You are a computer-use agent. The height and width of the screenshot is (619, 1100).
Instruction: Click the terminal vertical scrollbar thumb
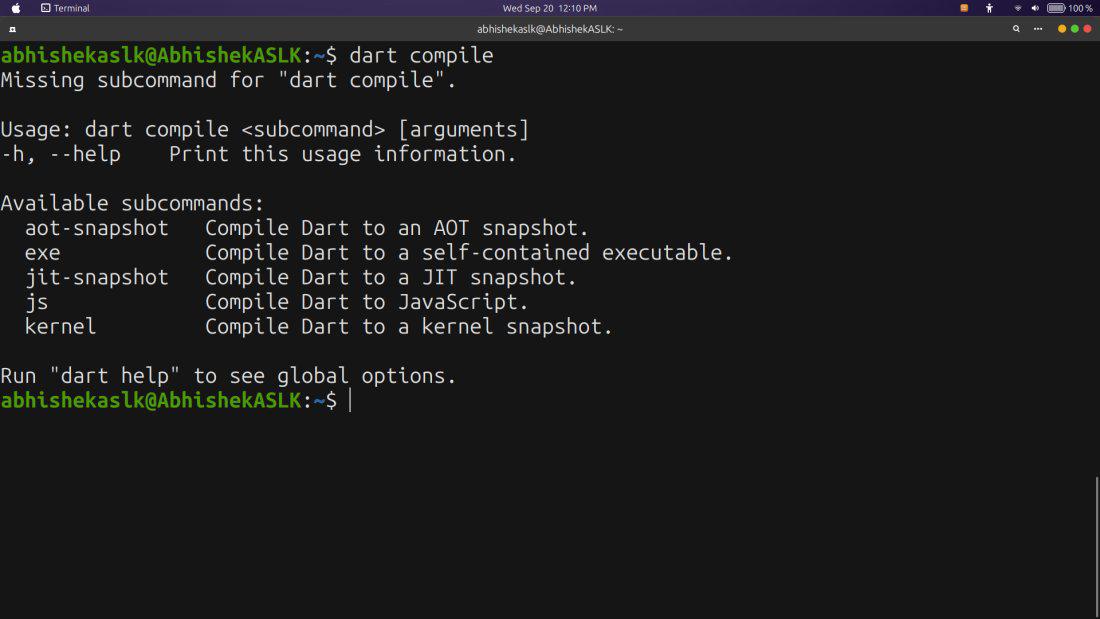pos(1097,547)
